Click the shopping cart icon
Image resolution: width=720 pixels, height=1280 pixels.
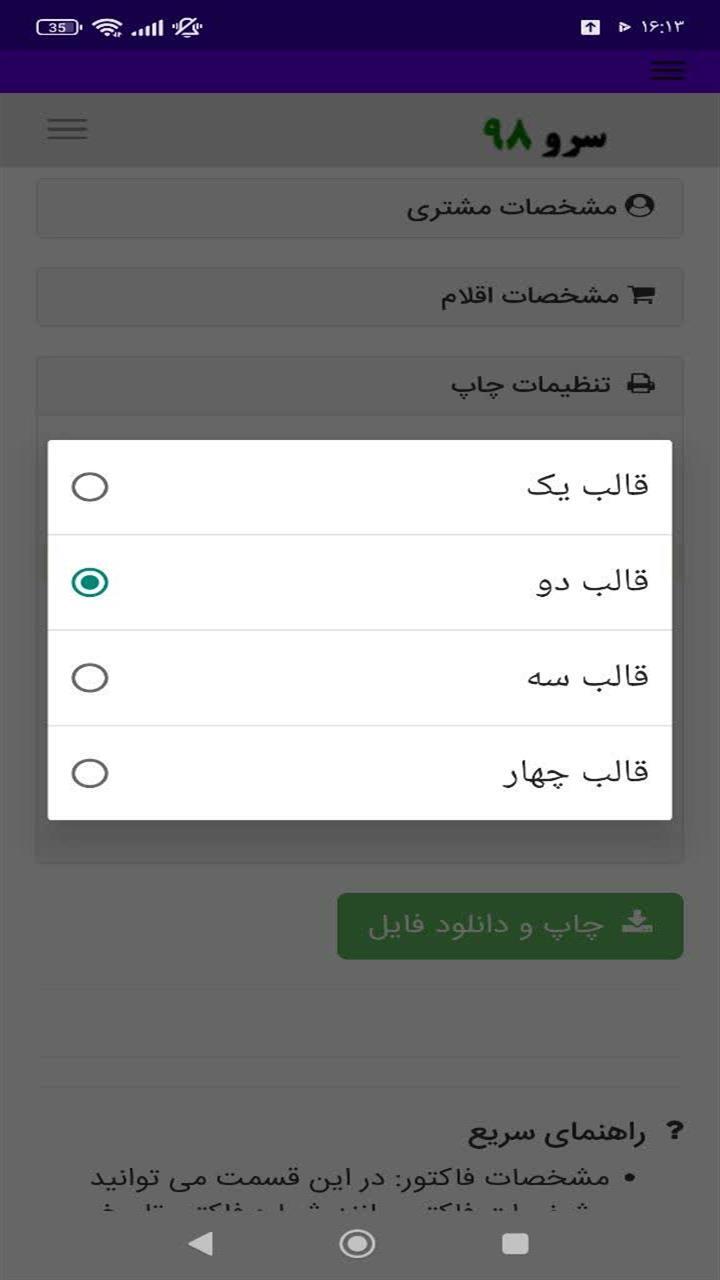[x=640, y=296]
